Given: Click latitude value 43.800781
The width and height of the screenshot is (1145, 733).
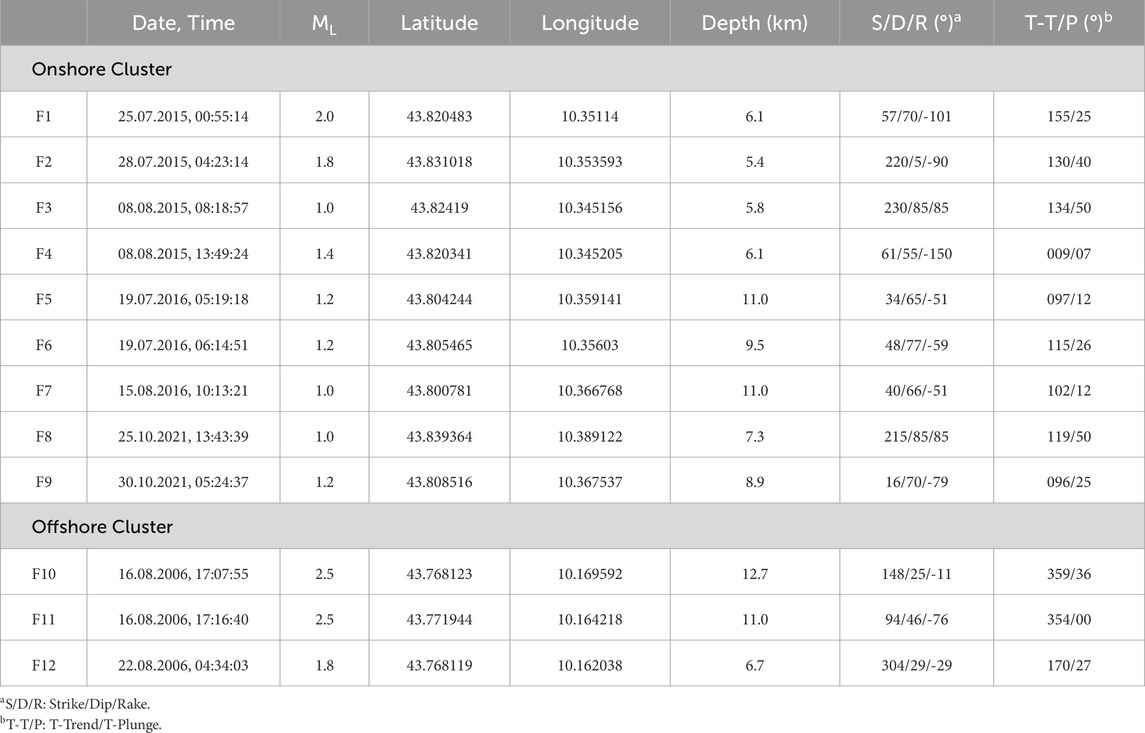Looking at the screenshot, I should (x=439, y=391).
